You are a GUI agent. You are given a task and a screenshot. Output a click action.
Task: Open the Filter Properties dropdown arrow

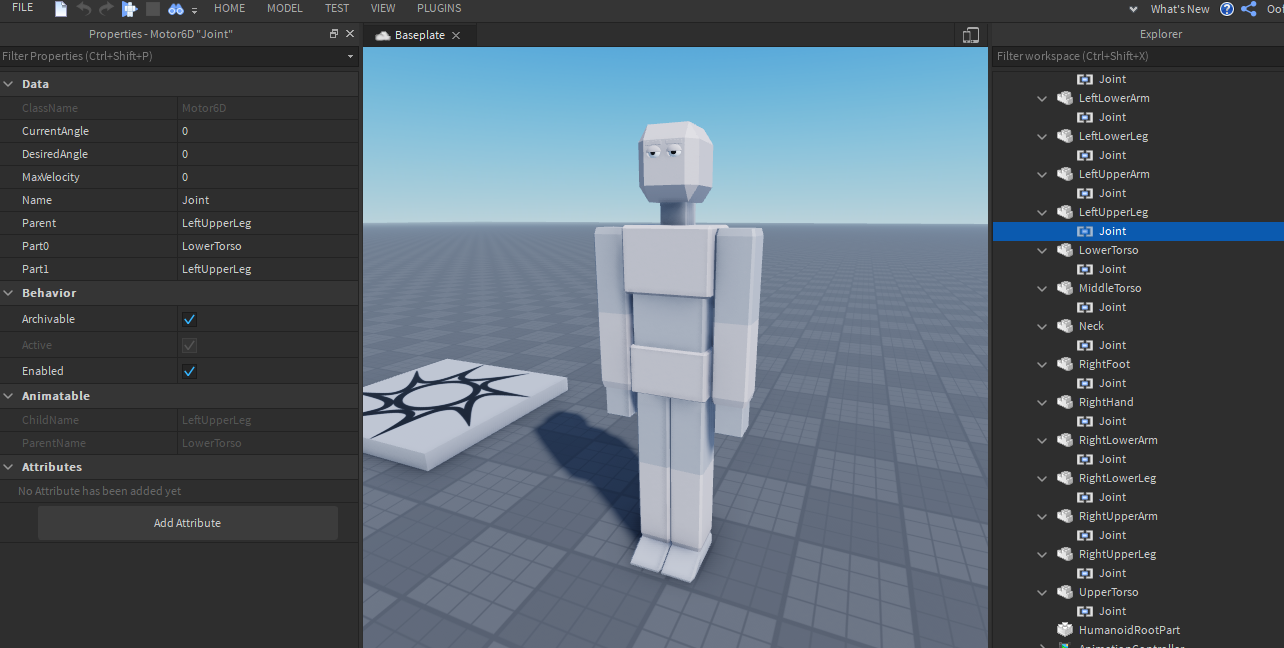coord(349,56)
